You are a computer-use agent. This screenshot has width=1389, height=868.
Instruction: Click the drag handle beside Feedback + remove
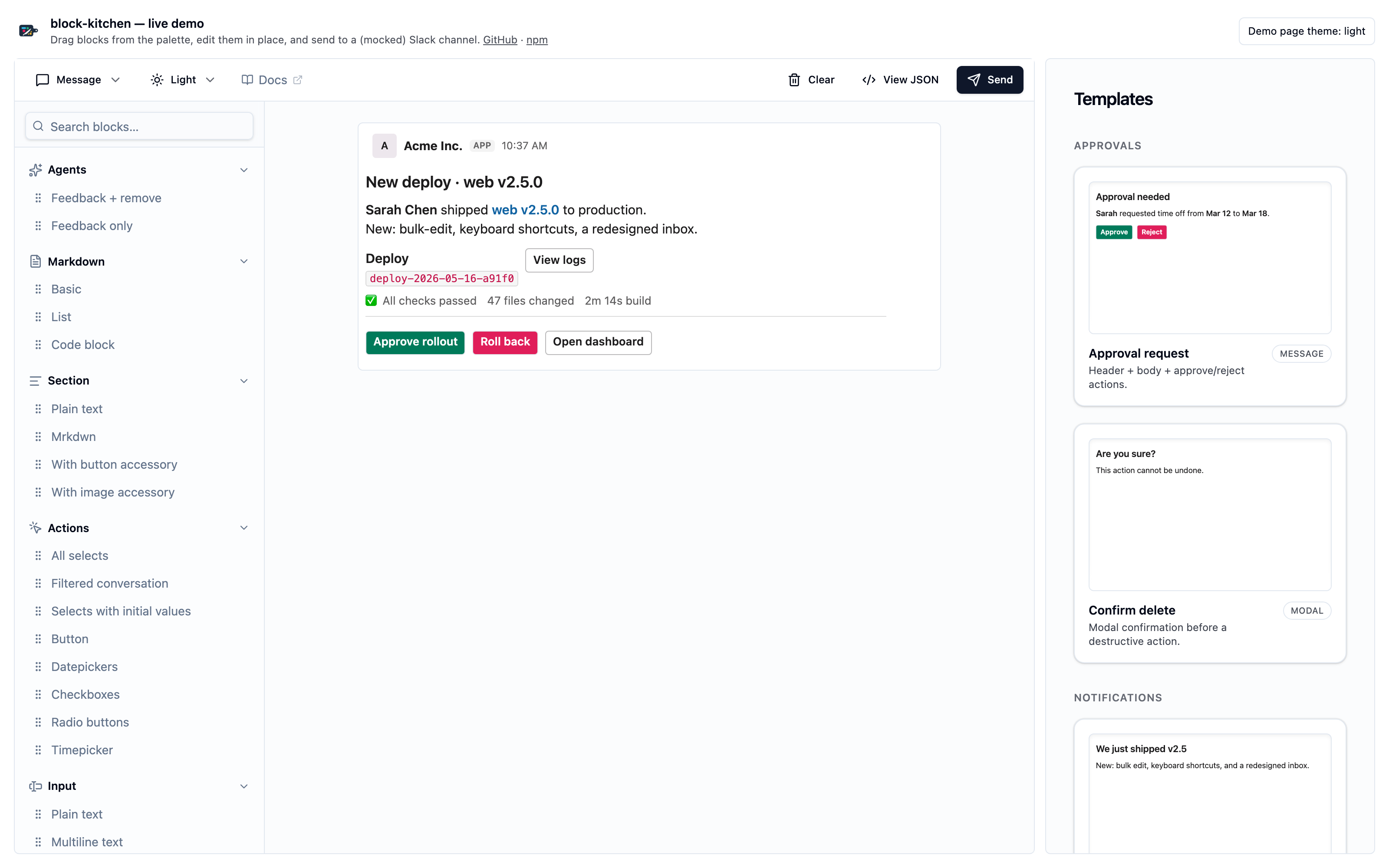coord(38,198)
